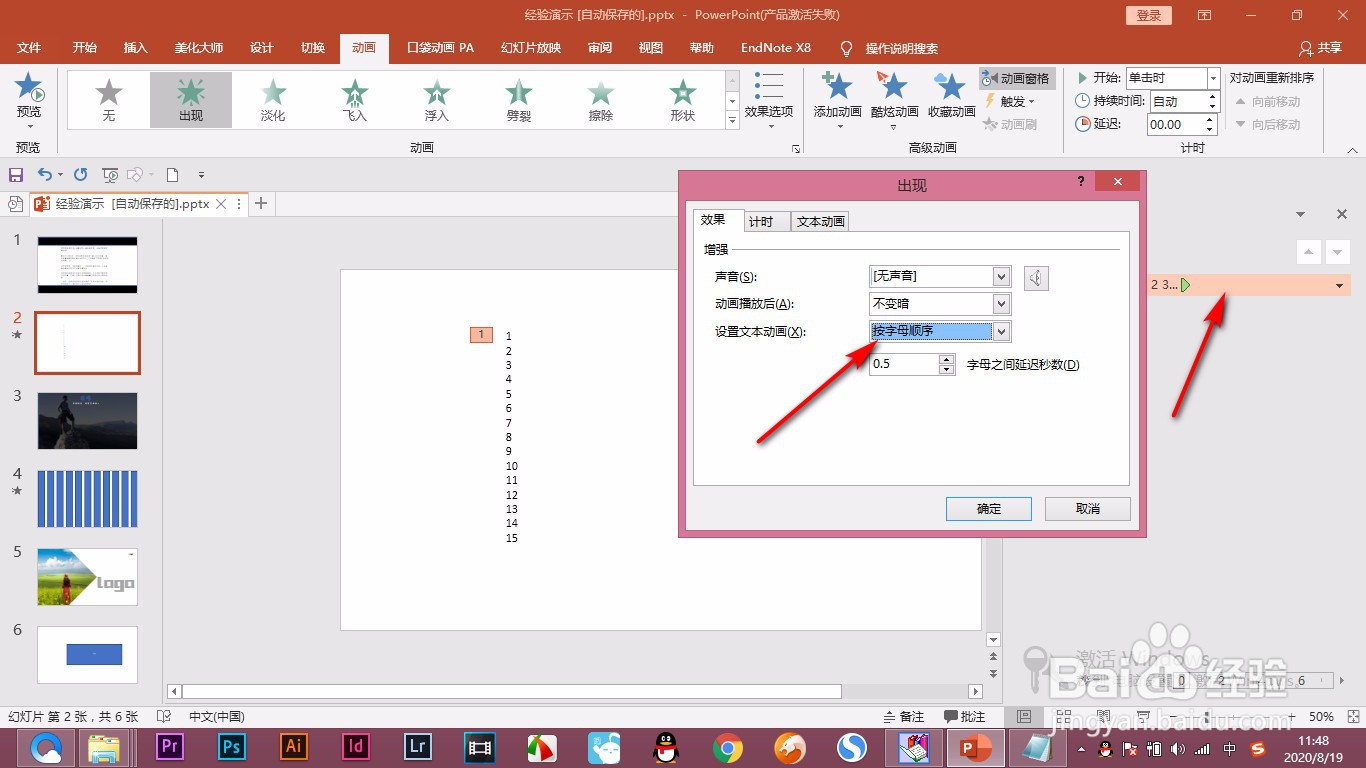Click the 取消 button
The height and width of the screenshot is (768, 1366).
[1087, 508]
